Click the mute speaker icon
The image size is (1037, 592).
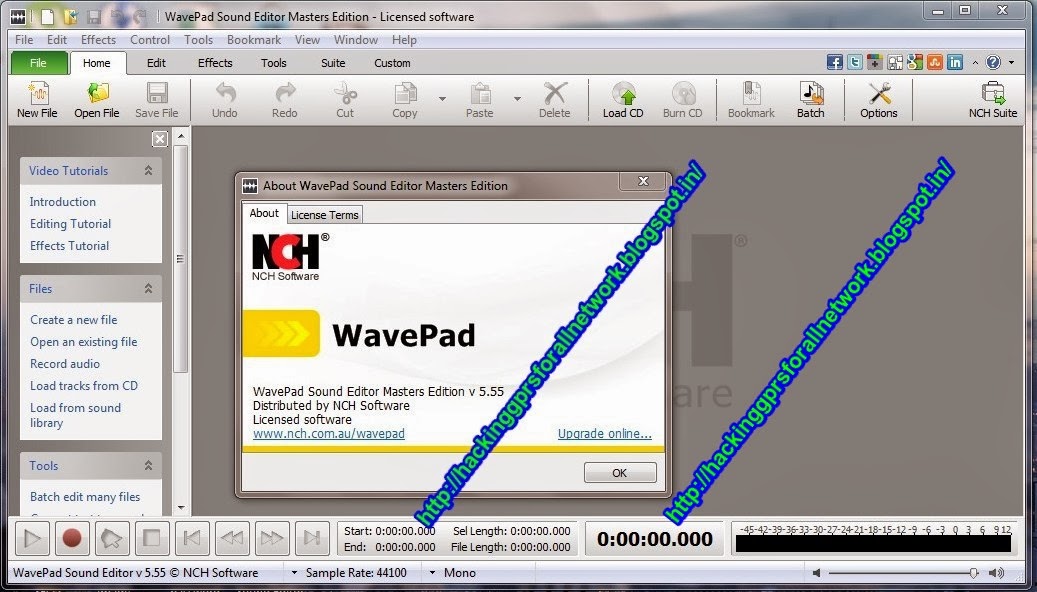pos(817,573)
